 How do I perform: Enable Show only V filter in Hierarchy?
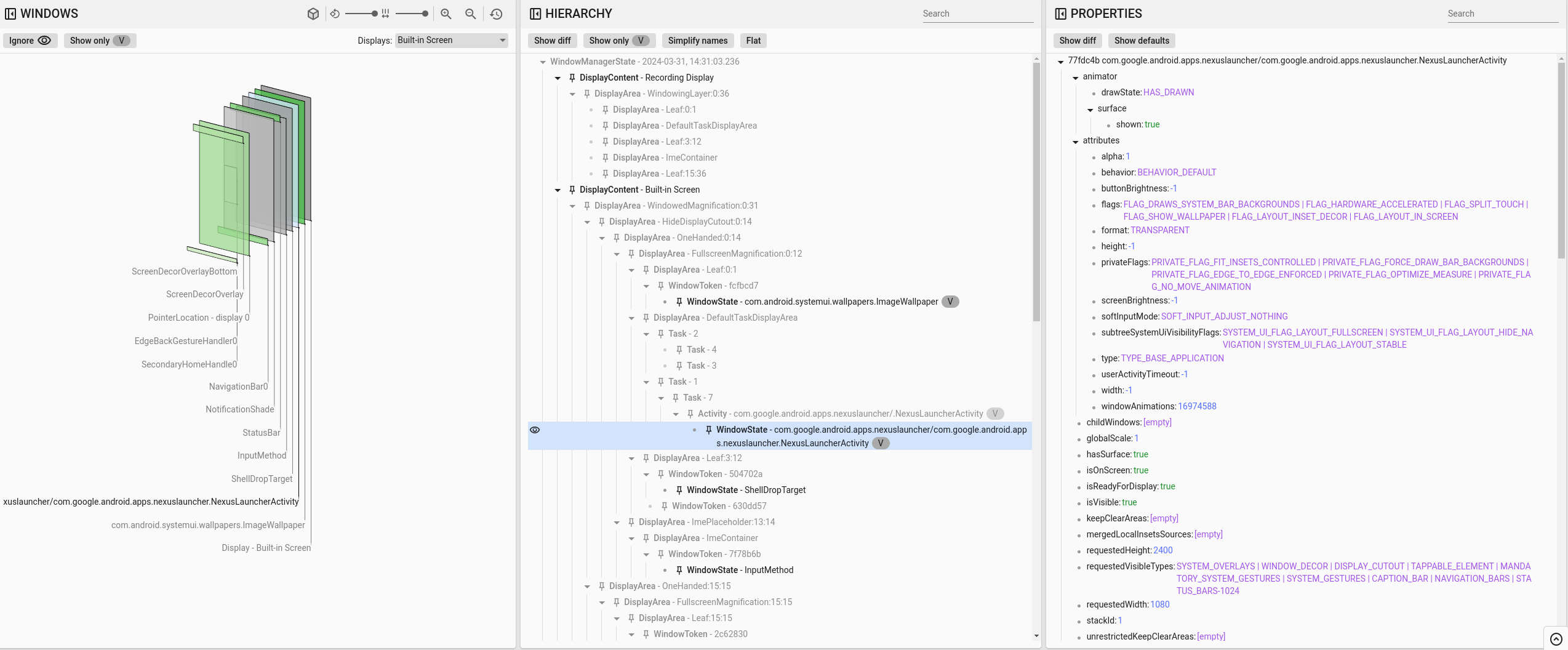tap(618, 40)
